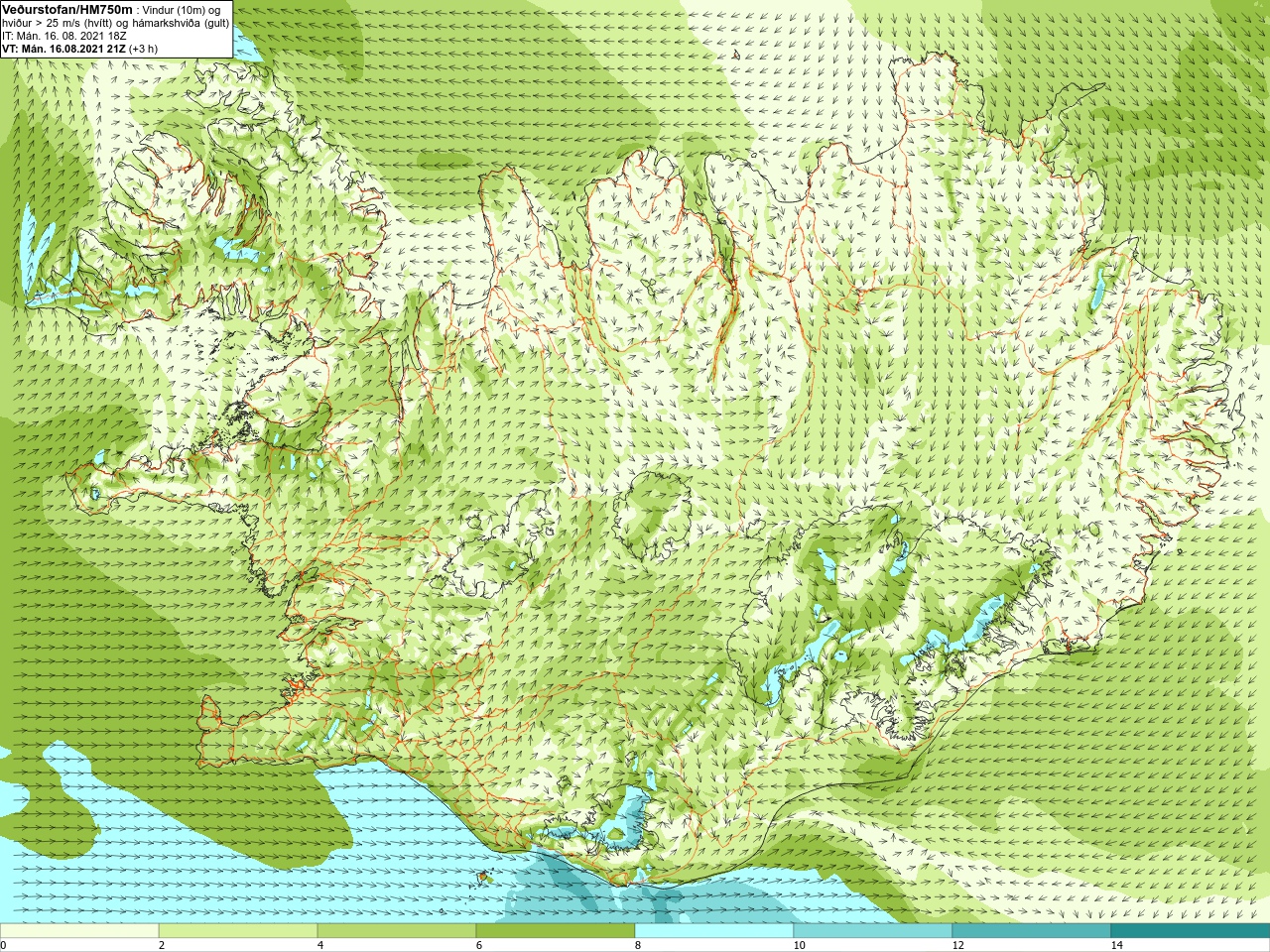Click the '0' scale tick label
This screenshot has height=952, width=1270.
pyautogui.click(x=4, y=945)
